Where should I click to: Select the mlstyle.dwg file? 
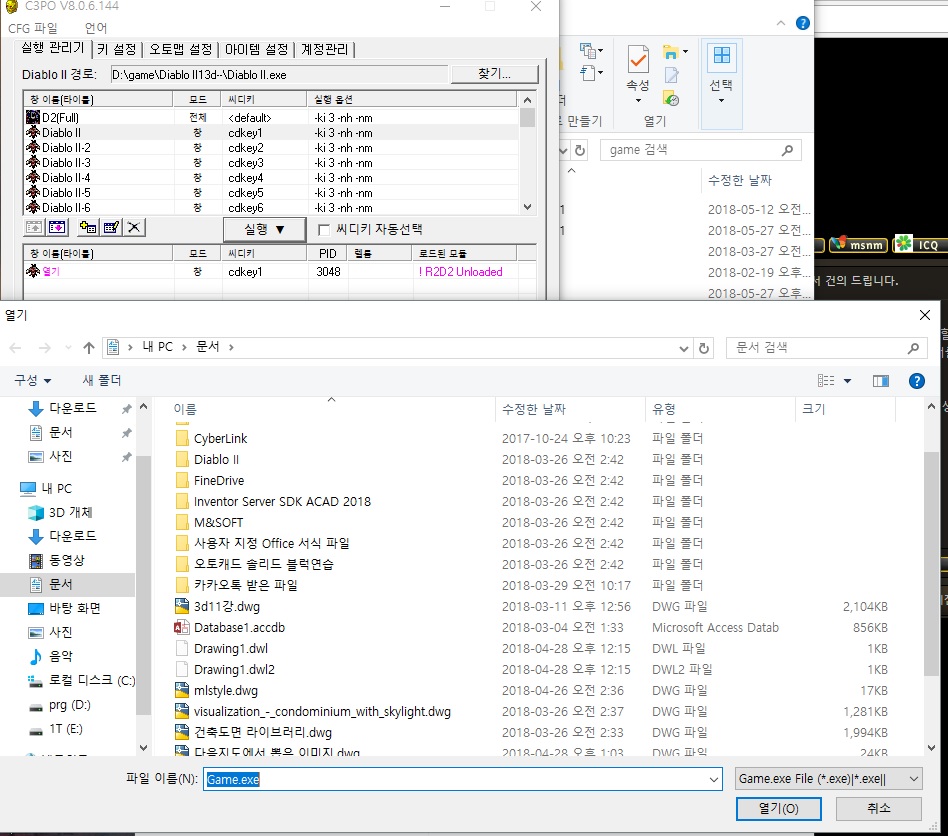(226, 691)
